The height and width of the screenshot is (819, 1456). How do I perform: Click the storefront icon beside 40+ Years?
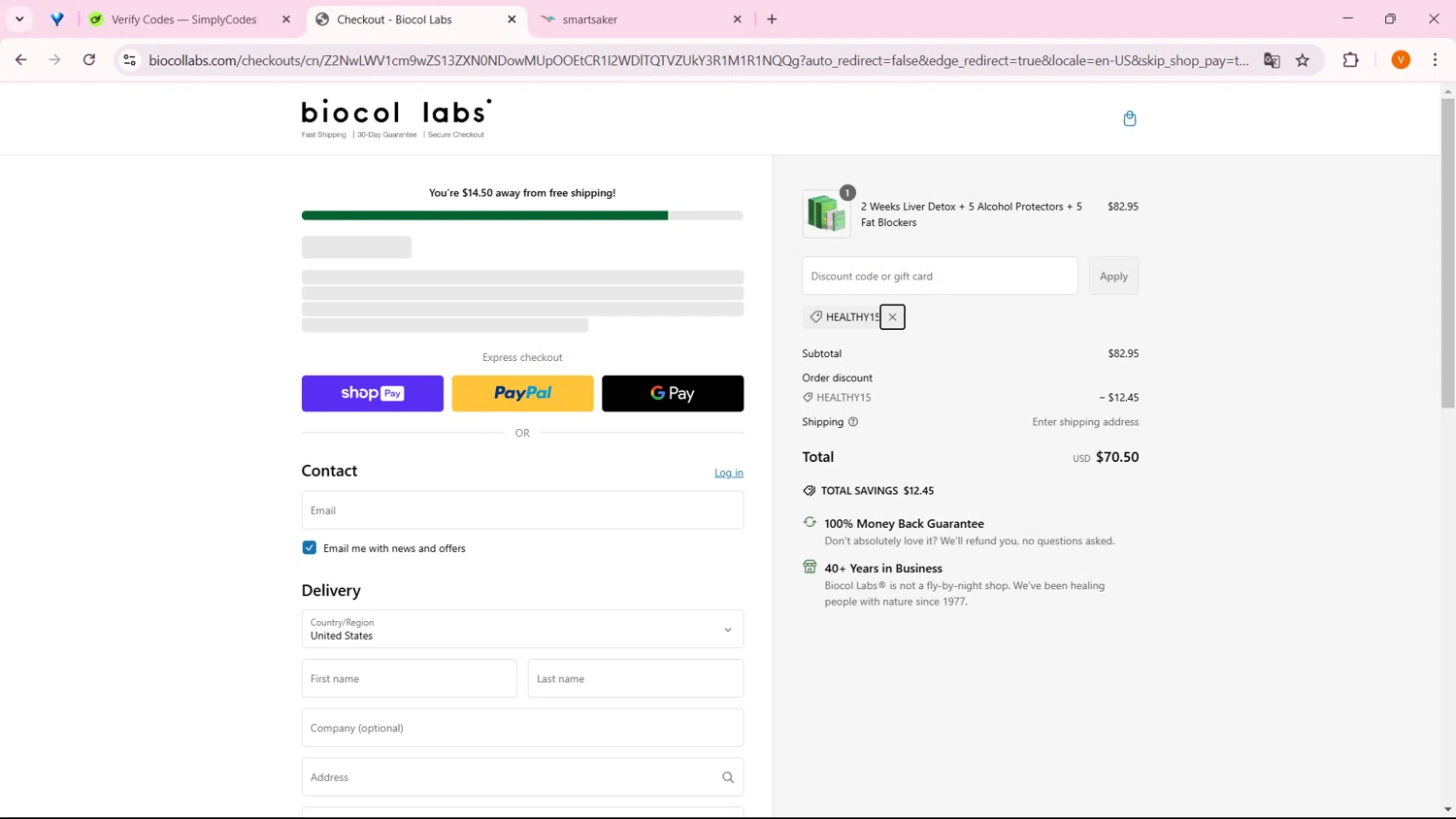coord(810,567)
